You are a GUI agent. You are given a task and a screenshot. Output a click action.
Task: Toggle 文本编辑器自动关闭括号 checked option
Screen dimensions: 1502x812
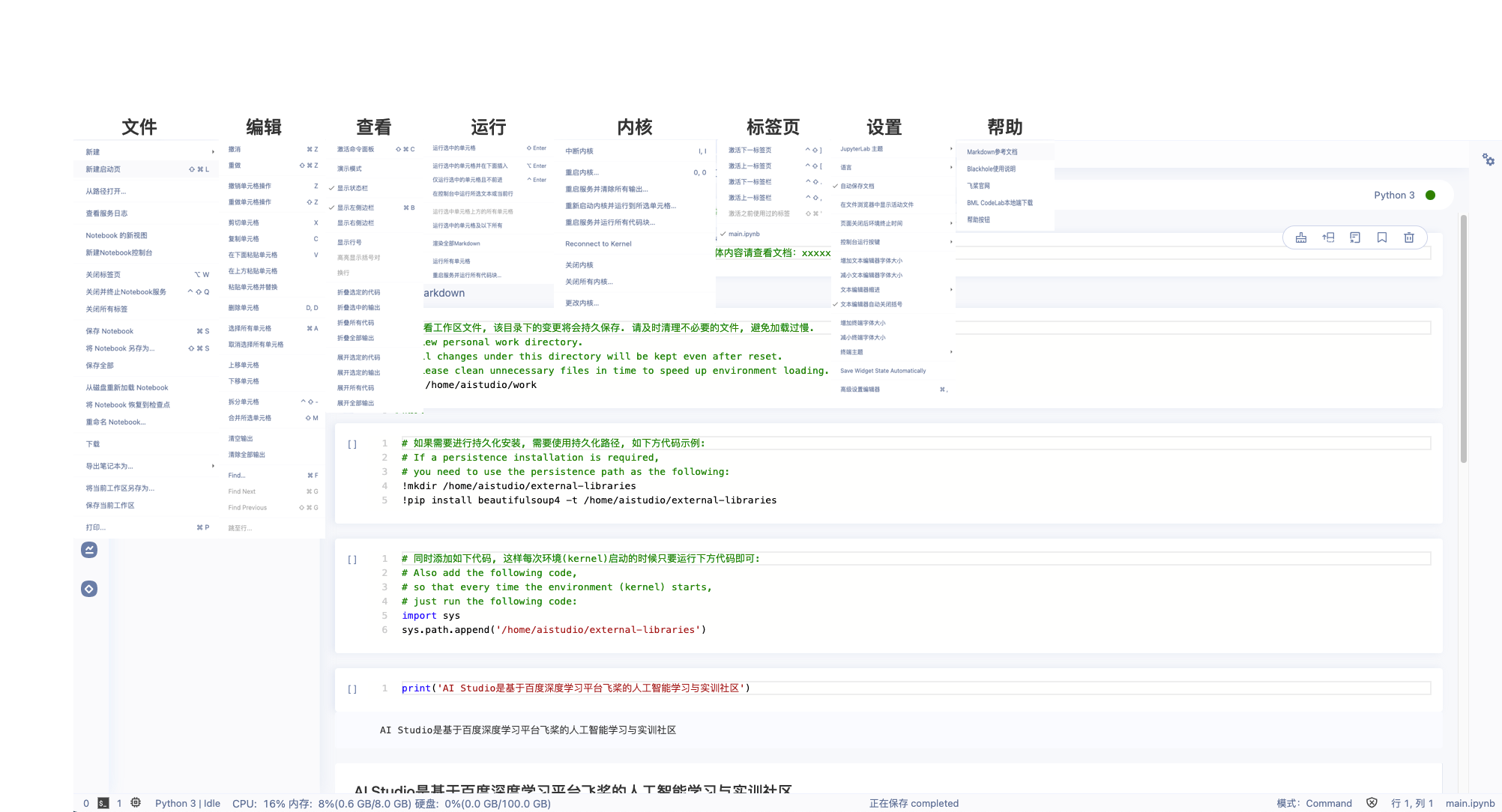point(870,304)
